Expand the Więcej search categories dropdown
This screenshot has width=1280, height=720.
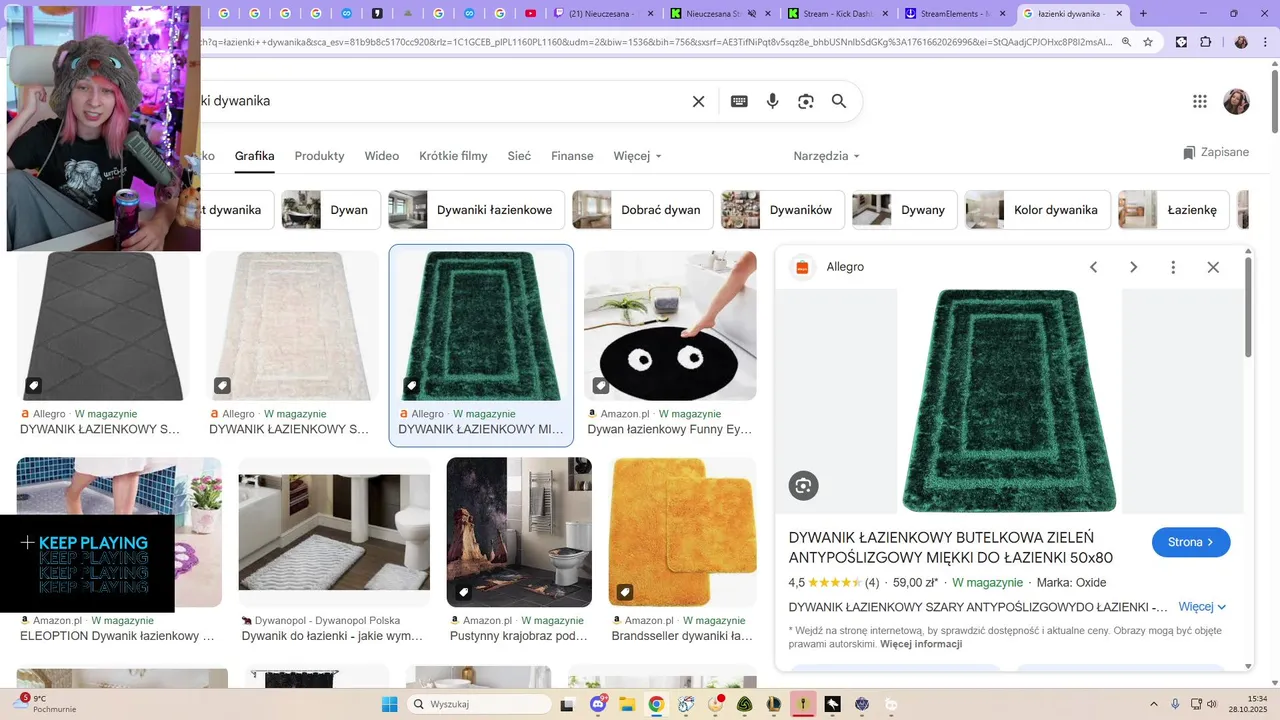coord(637,156)
